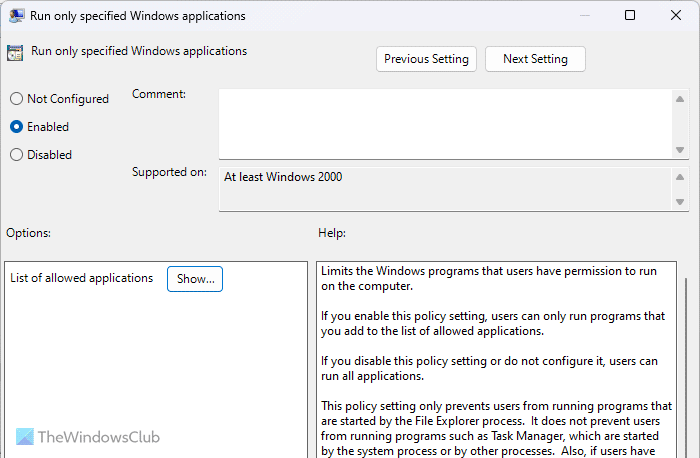This screenshot has height=458, width=700.
Task: Click the policy icon in title bar
Action: point(17,16)
